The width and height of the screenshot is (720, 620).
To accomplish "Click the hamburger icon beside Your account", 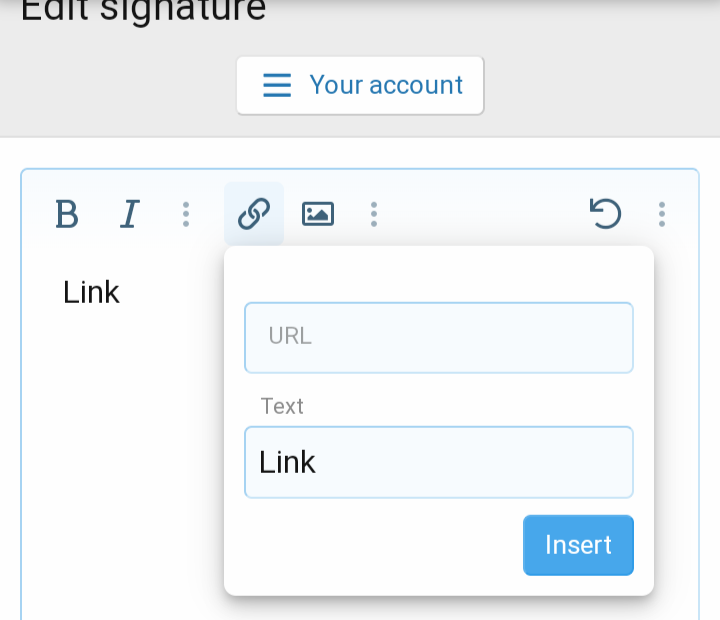I will pyautogui.click(x=277, y=85).
